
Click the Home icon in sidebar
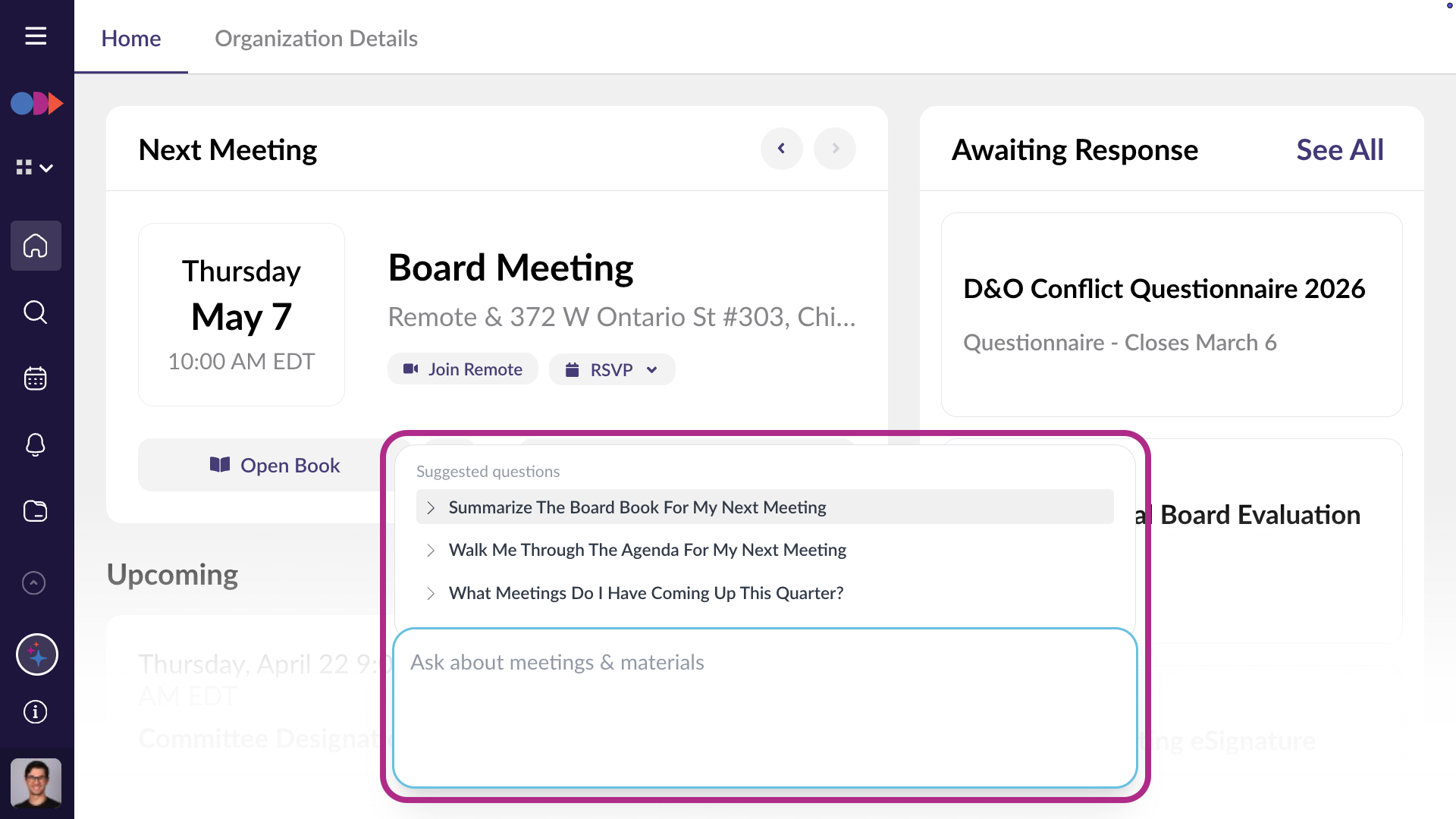pyautogui.click(x=36, y=246)
